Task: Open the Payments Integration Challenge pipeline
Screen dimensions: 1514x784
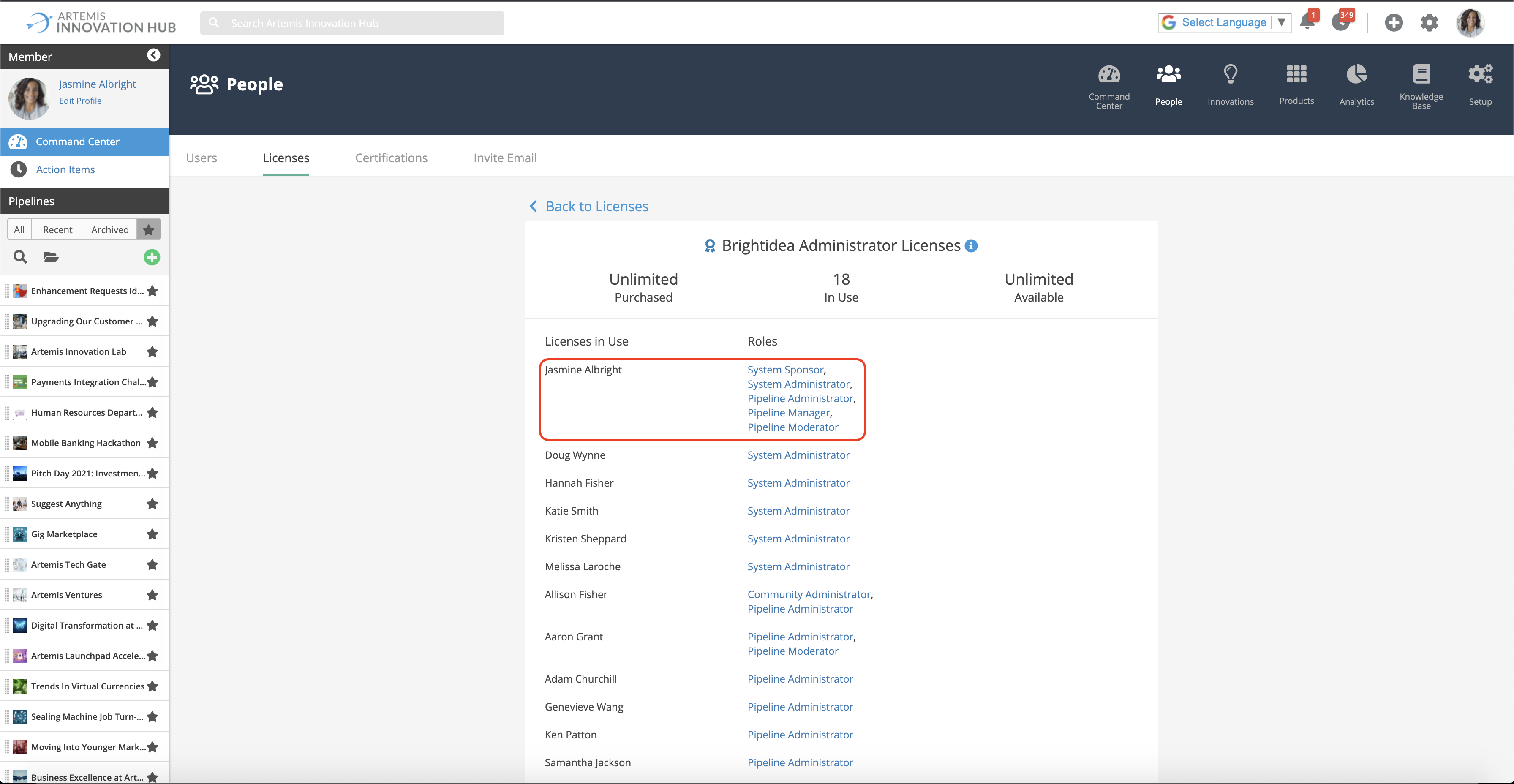Action: 88,382
